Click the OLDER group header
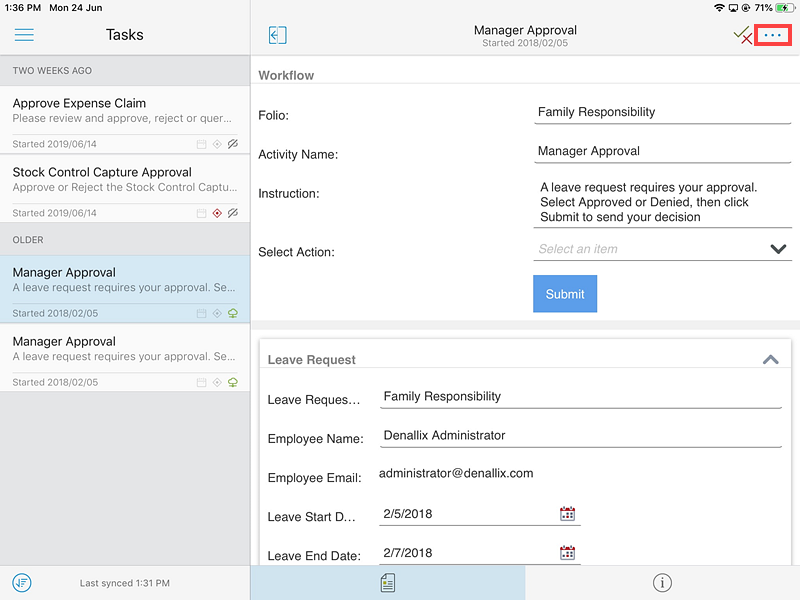800x600 pixels. pos(125,240)
